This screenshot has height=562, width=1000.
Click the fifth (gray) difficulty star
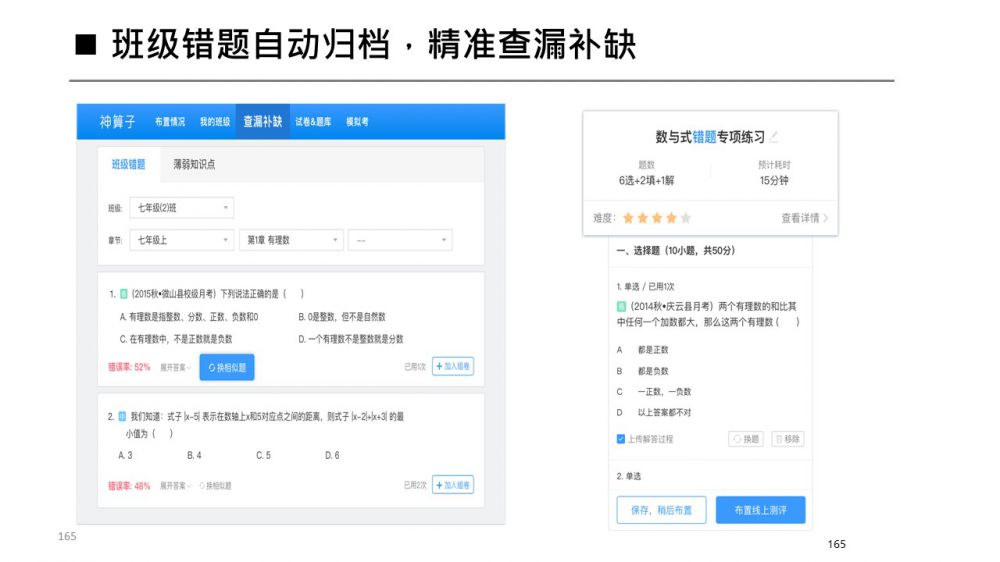pos(686,218)
